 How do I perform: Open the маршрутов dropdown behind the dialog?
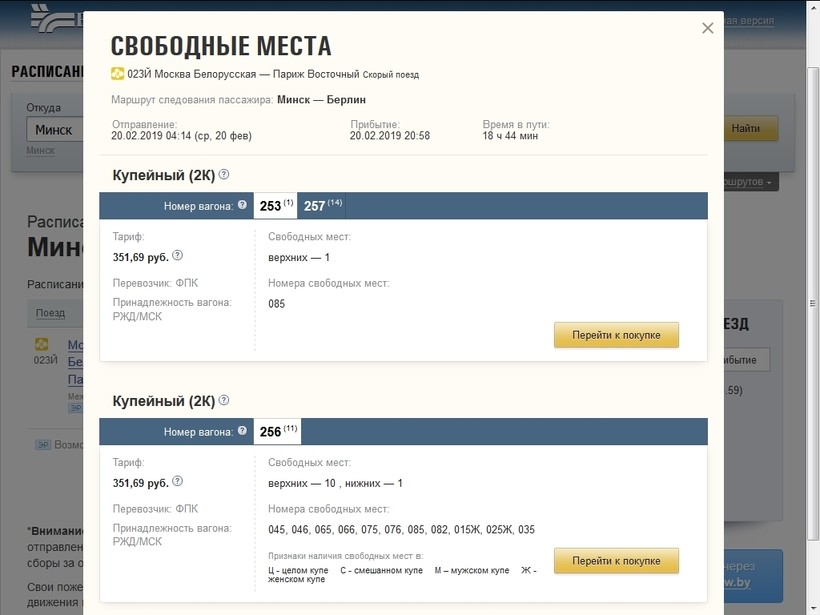click(747, 183)
